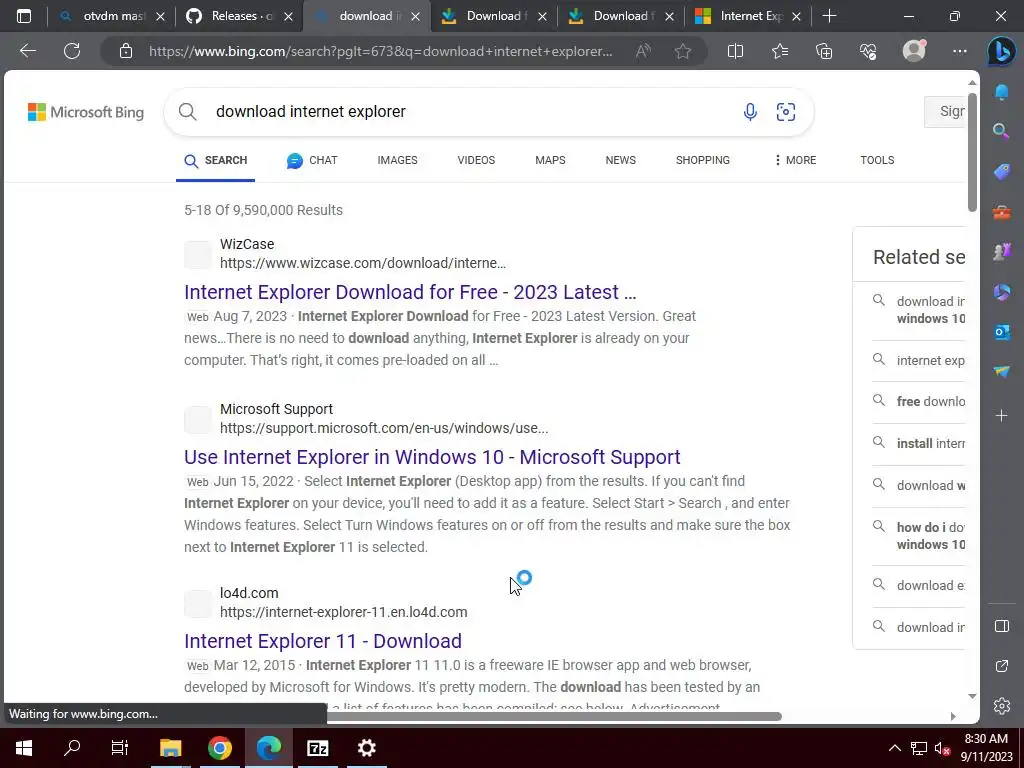This screenshot has width=1024, height=768.
Task: Open the Windows Start menu
Action: click(24, 748)
